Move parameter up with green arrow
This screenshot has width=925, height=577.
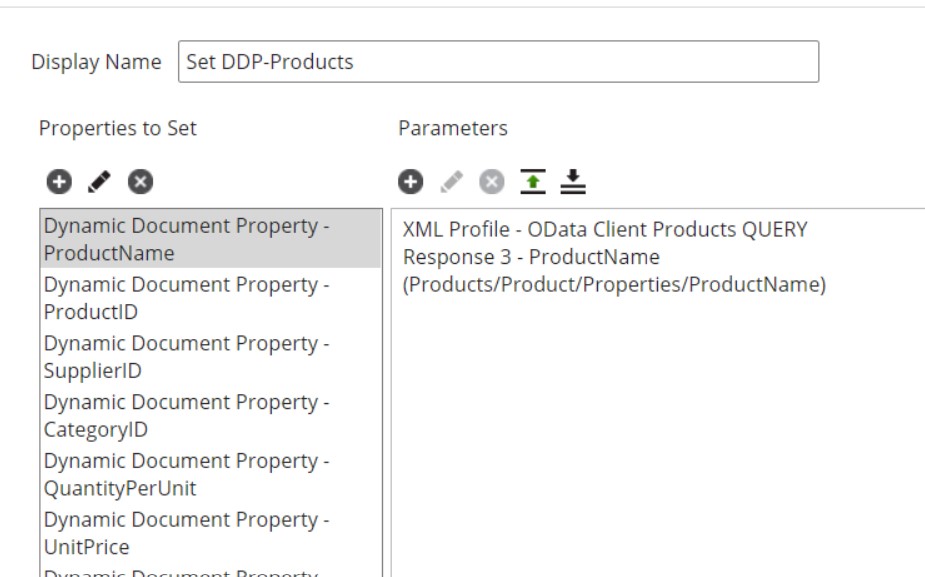coord(531,182)
